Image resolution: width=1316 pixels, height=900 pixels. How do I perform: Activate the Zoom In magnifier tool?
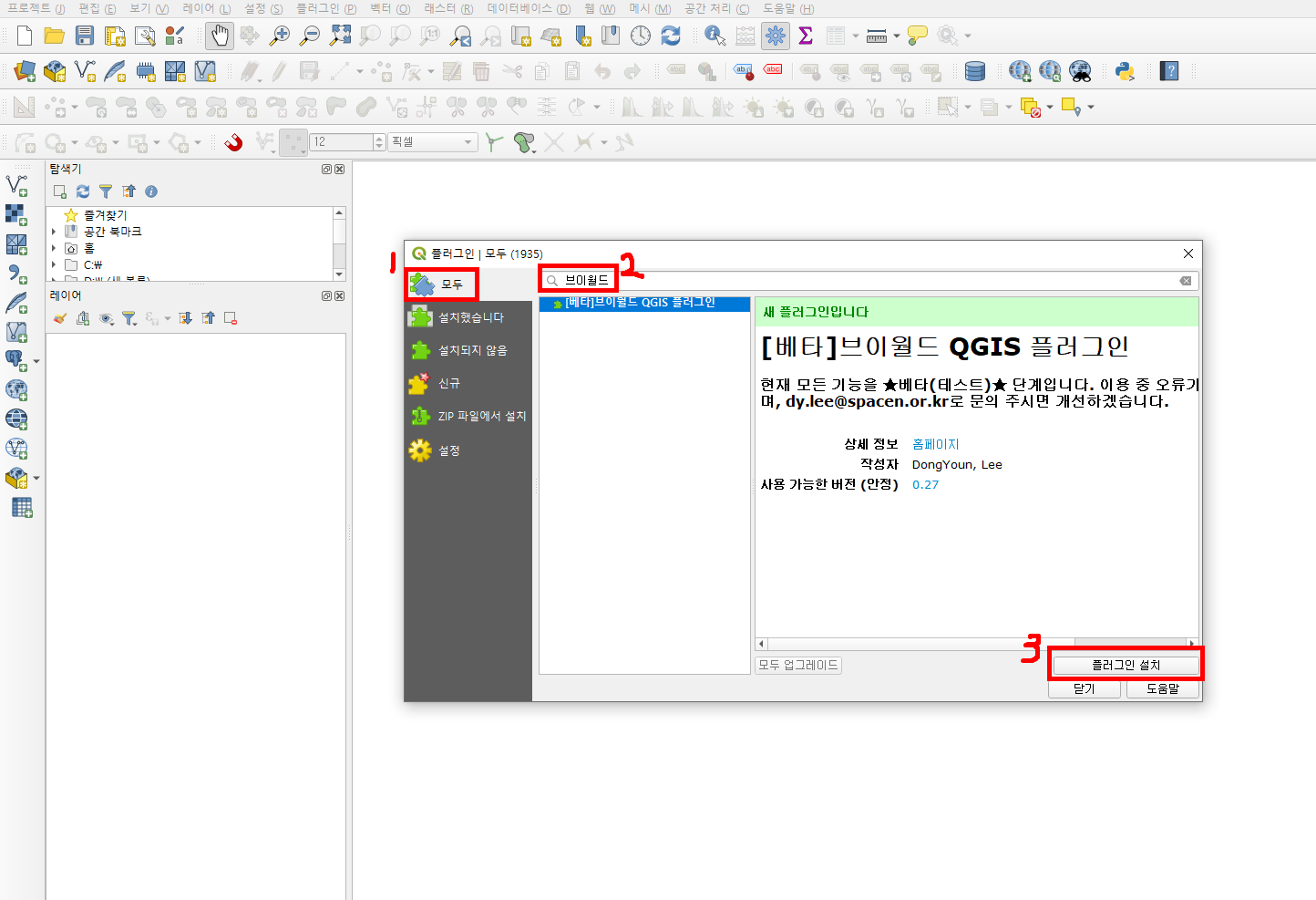point(280,36)
